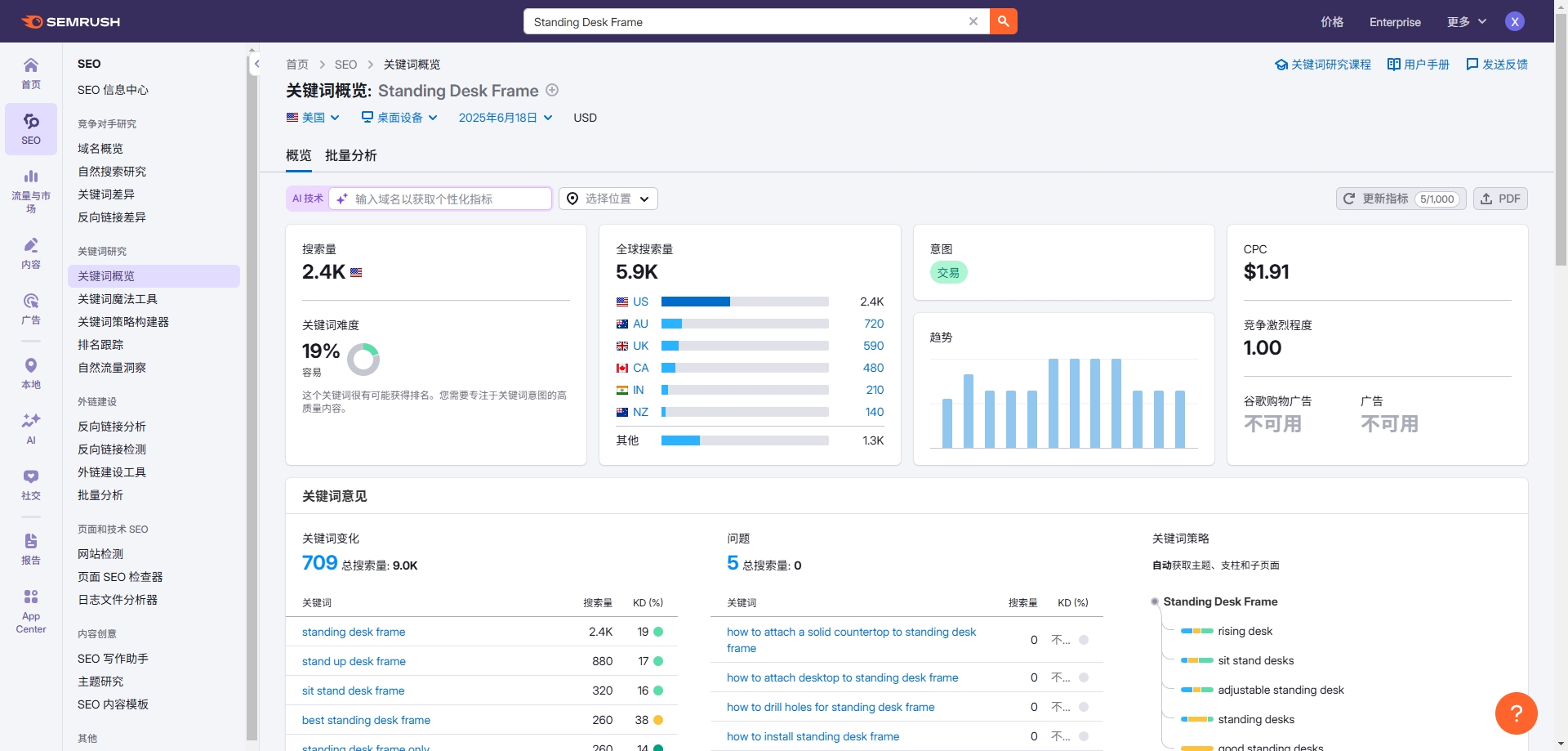1568x751 pixels.
Task: Open the 内容 sidebar icon
Action: [x=31, y=253]
